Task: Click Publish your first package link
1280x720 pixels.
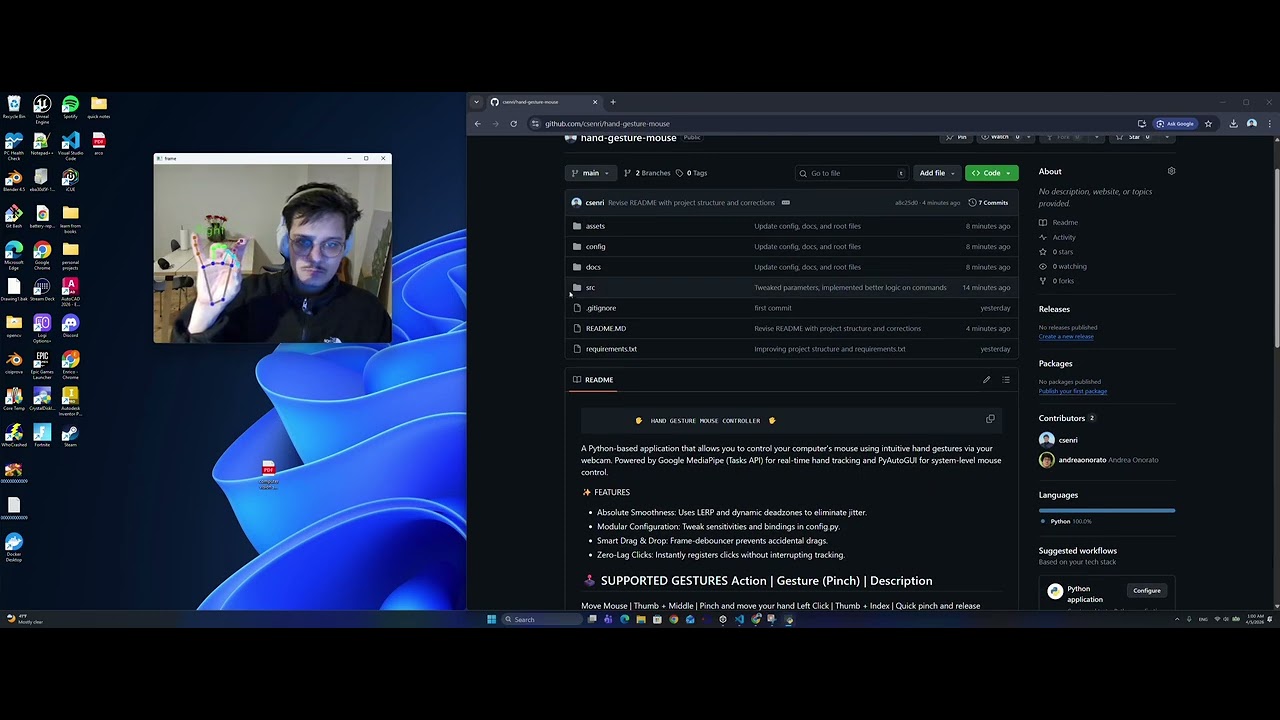Action: [1073, 391]
